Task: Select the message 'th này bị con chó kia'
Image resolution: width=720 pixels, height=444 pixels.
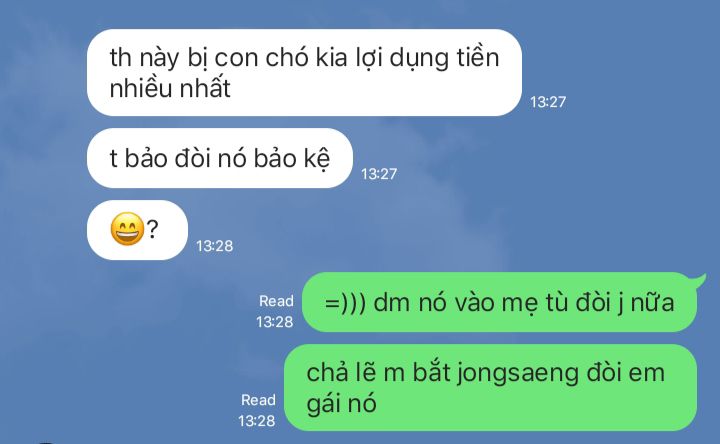Action: (x=304, y=73)
